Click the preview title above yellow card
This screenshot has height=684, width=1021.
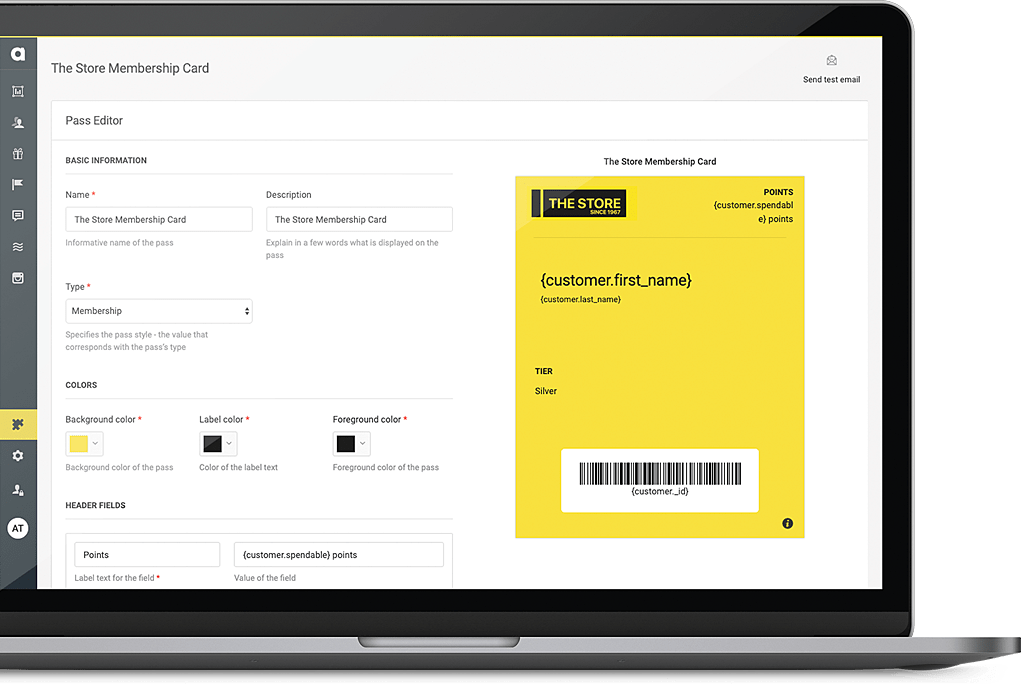tap(660, 162)
